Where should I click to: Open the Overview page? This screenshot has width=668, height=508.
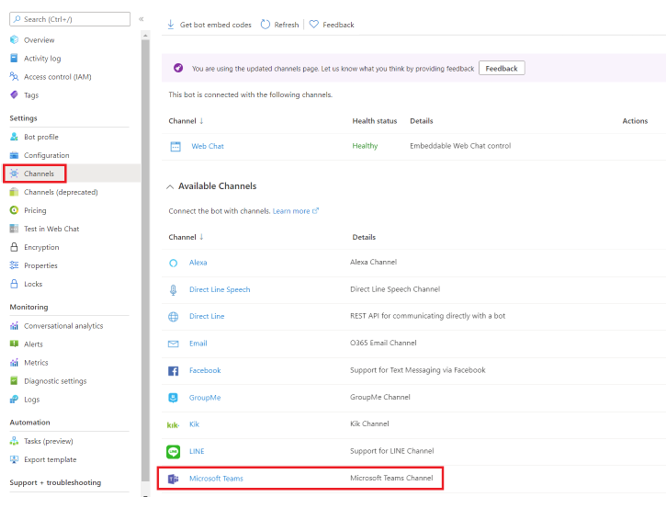39,40
